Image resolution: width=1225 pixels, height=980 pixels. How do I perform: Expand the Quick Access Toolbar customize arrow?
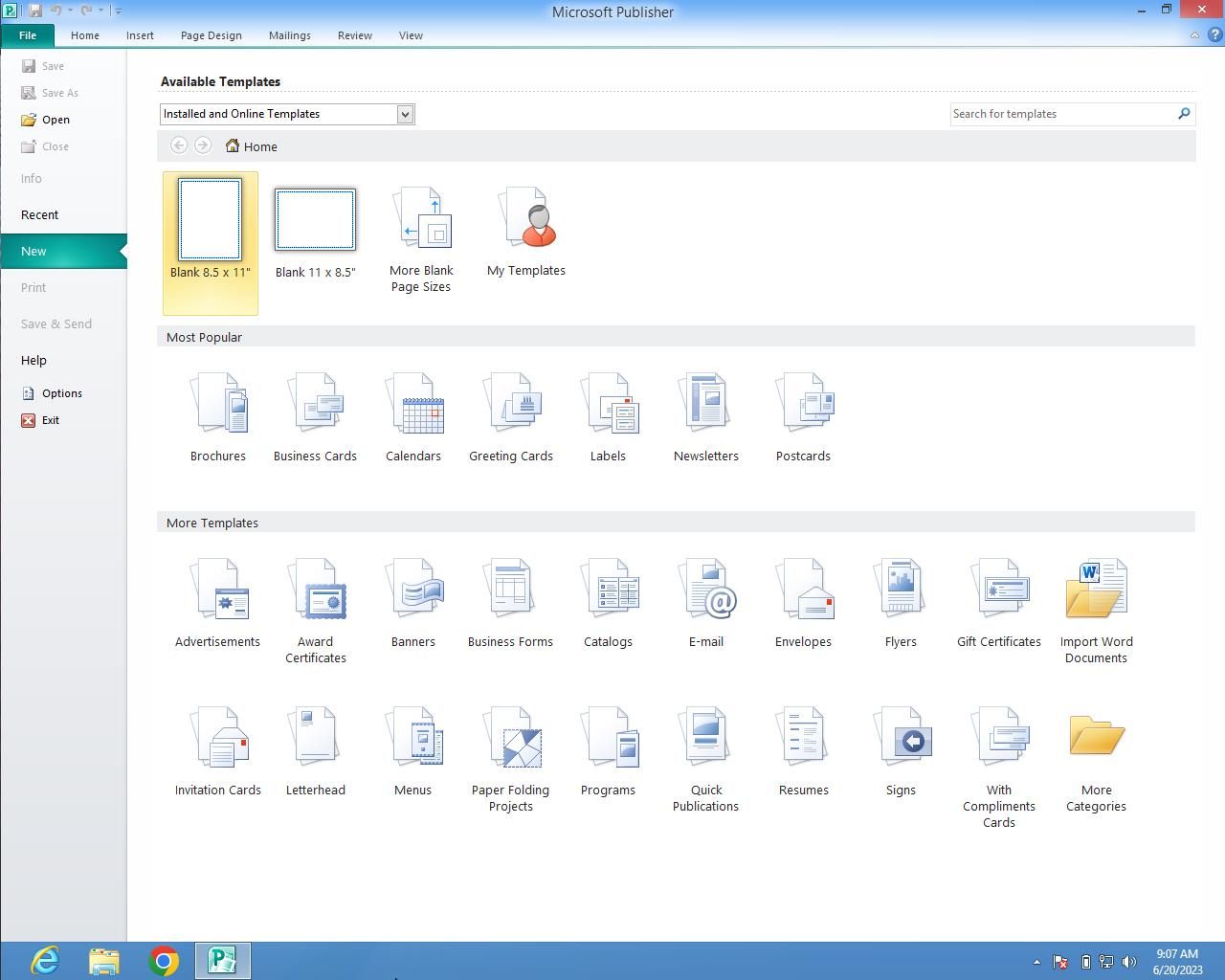tap(119, 11)
